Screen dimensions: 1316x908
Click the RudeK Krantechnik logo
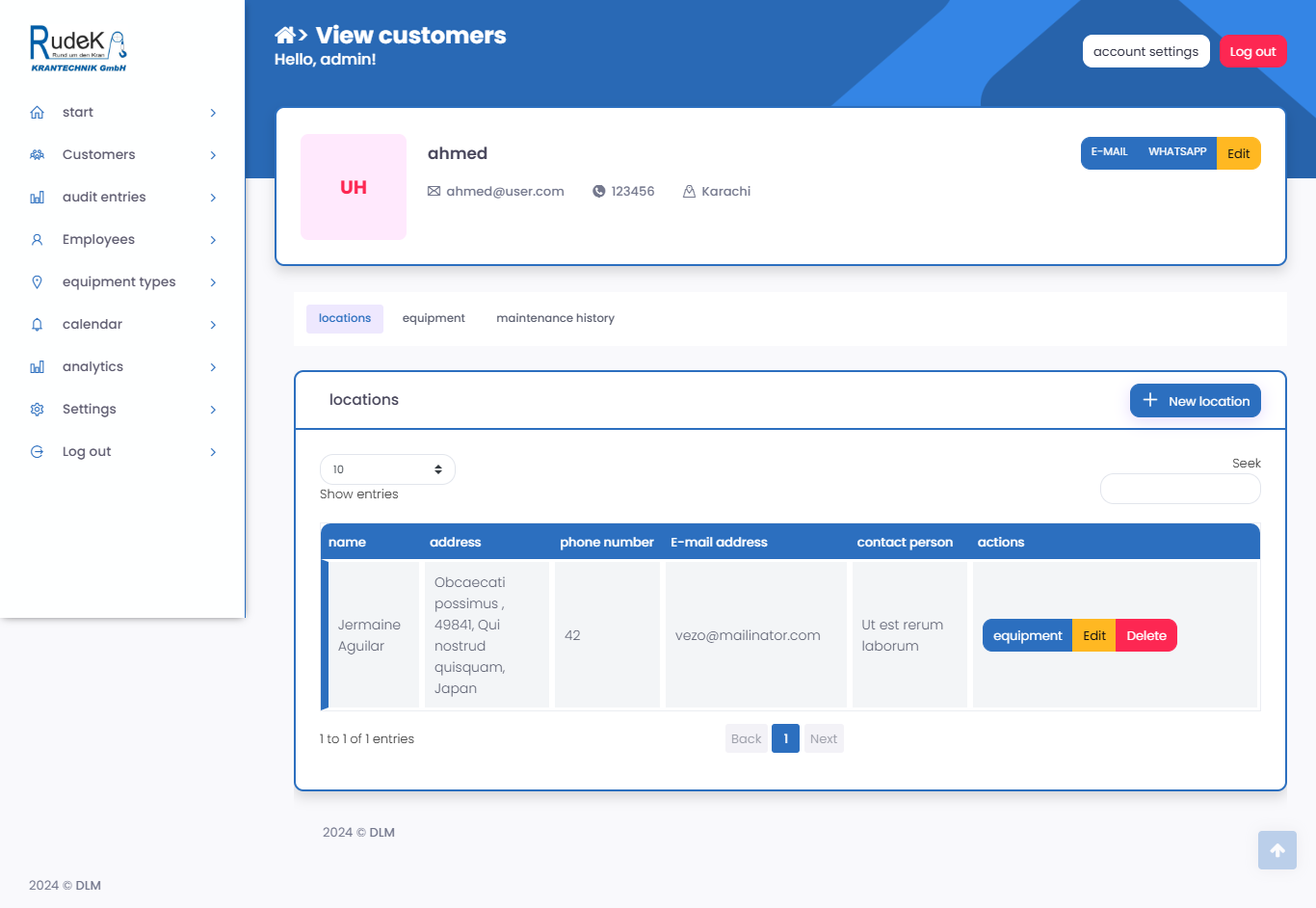point(79,49)
